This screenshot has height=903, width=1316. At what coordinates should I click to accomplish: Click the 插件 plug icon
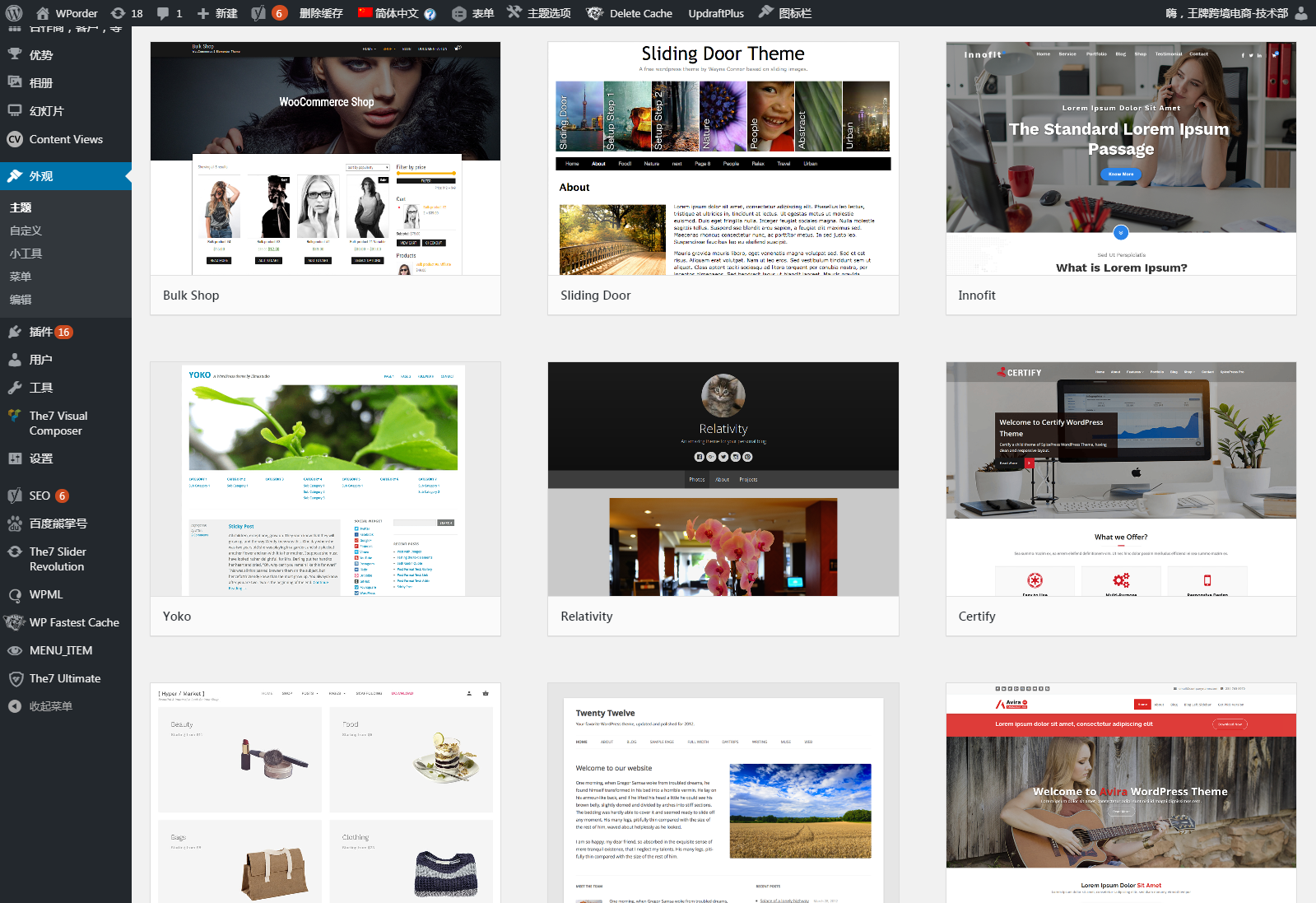click(x=15, y=332)
